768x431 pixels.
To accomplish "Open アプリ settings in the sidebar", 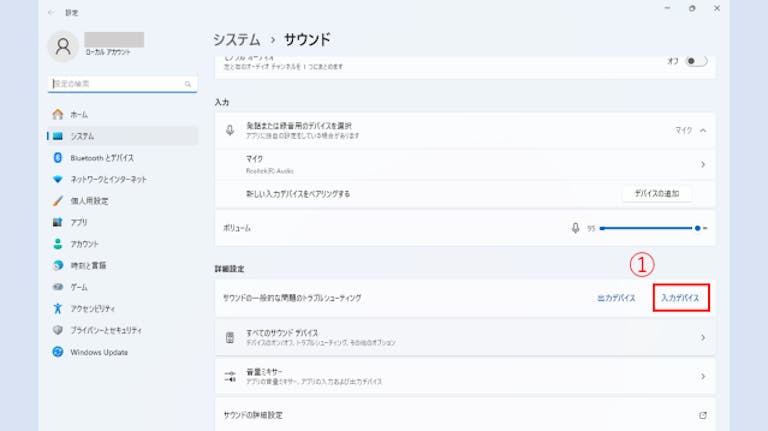I will [x=122, y=222].
